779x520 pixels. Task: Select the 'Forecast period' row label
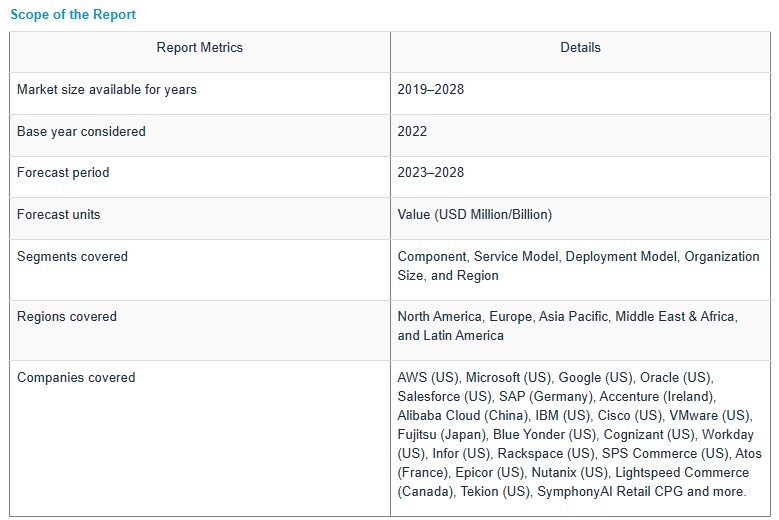63,172
